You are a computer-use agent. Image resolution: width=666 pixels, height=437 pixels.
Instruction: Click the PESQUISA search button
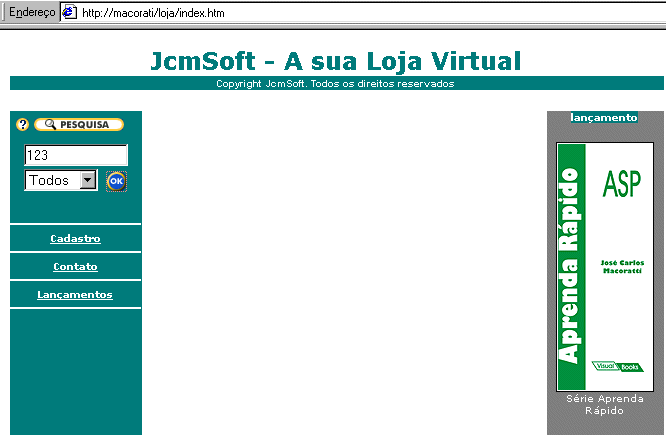[79, 124]
